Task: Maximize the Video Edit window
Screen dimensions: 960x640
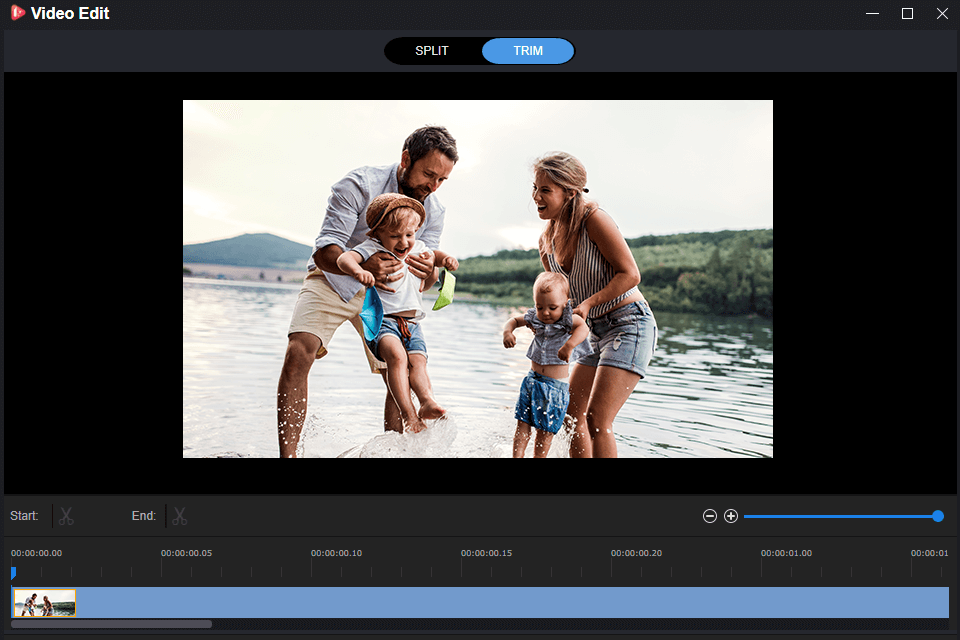Action: (907, 14)
